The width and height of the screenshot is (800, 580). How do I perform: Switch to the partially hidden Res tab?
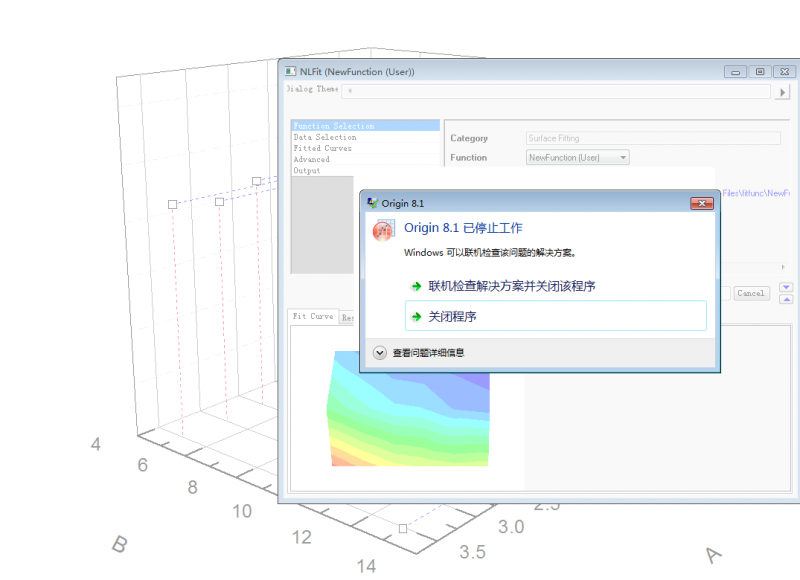pyautogui.click(x=347, y=318)
